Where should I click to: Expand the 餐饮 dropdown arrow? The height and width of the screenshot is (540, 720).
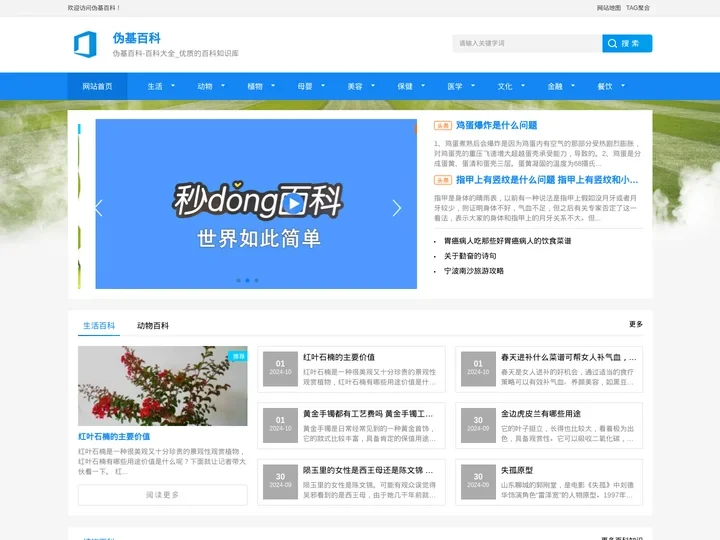[x=624, y=85]
